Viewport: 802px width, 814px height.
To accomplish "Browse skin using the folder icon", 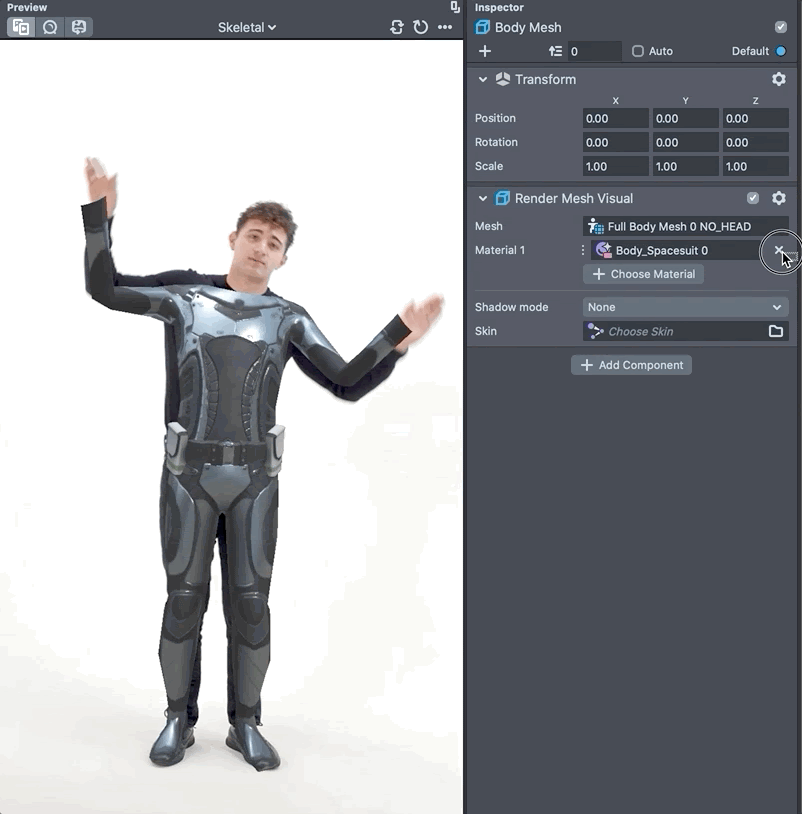I will [776, 331].
